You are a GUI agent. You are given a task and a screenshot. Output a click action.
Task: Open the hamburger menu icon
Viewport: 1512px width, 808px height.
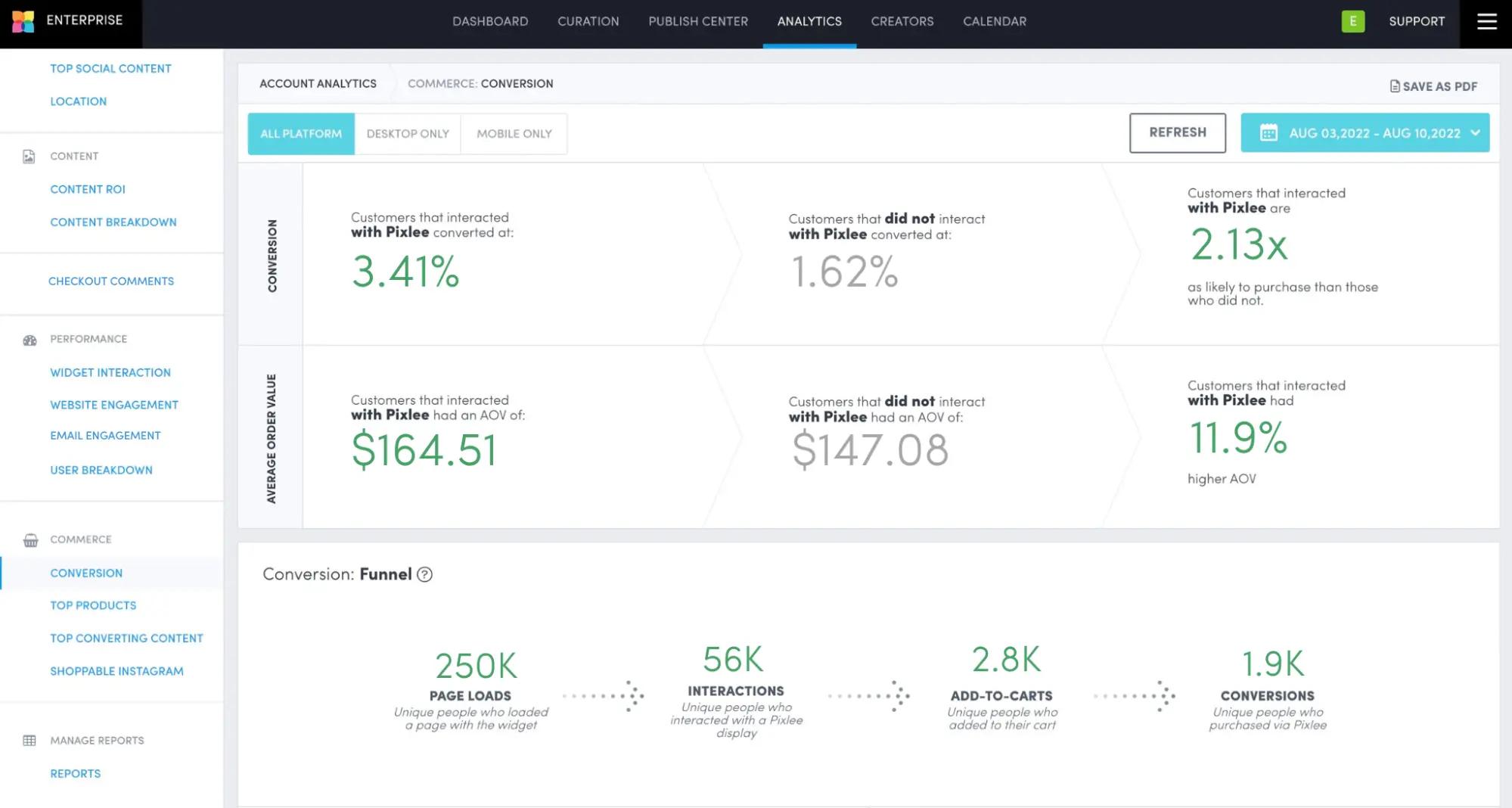click(x=1486, y=22)
